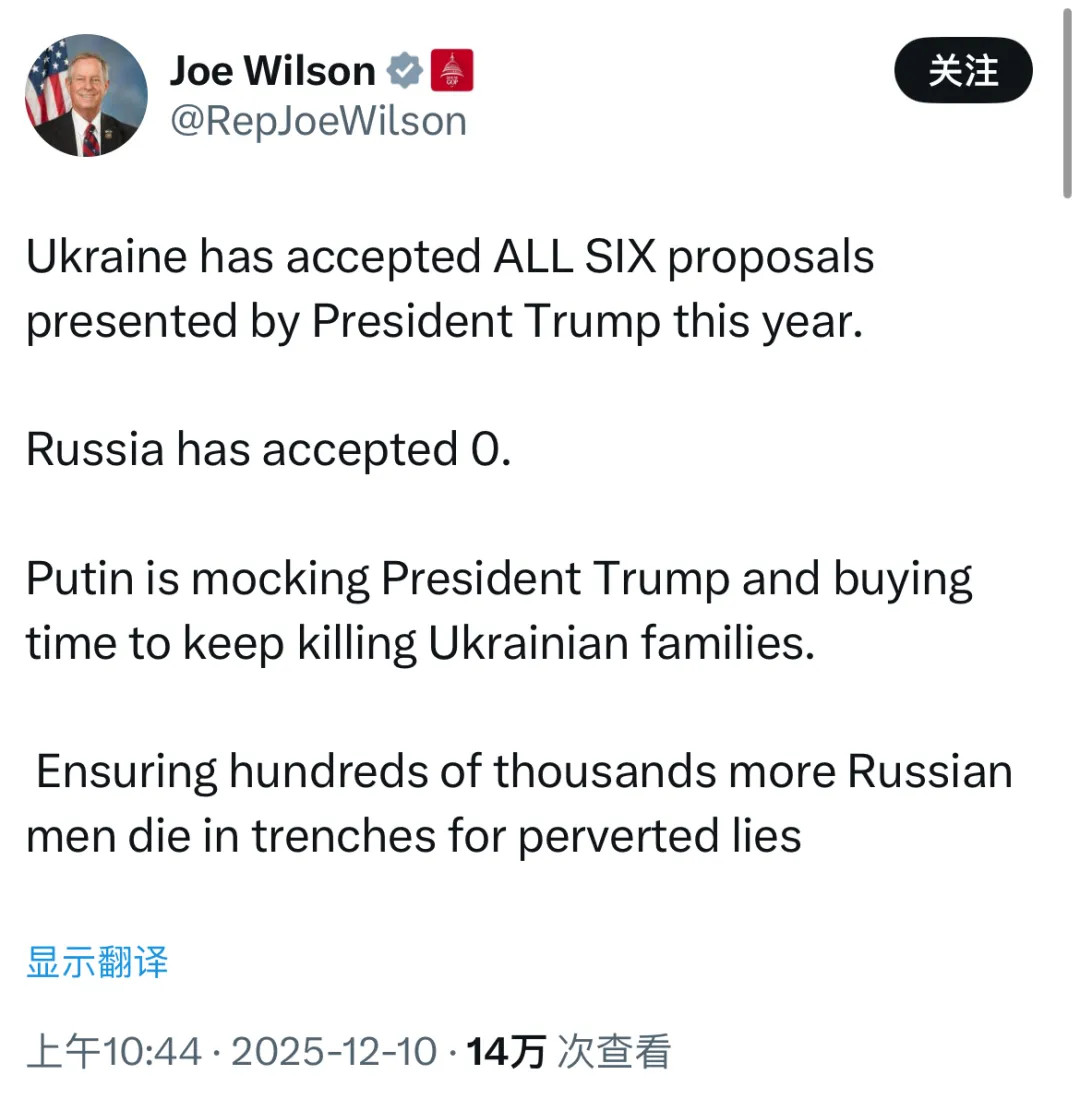
Task: Click the "presented by President Trump this year" line
Action: coord(443,323)
